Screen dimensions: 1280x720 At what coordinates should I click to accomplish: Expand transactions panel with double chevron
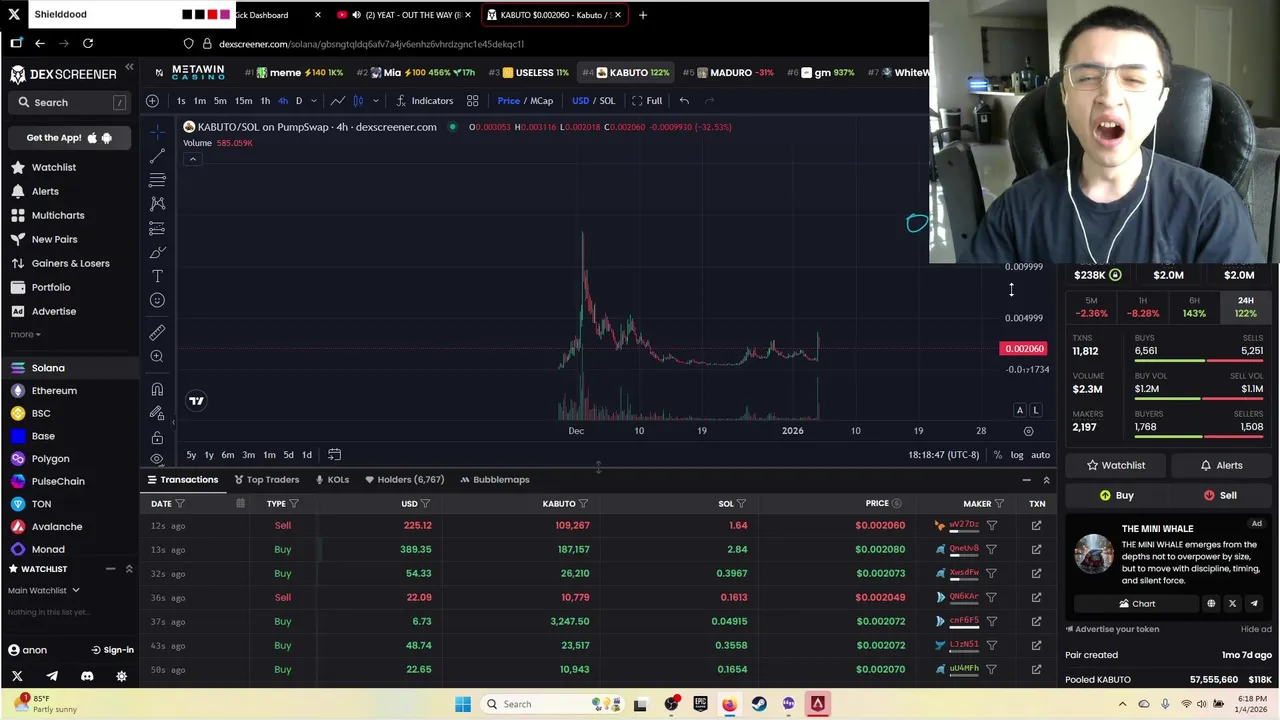point(1046,480)
